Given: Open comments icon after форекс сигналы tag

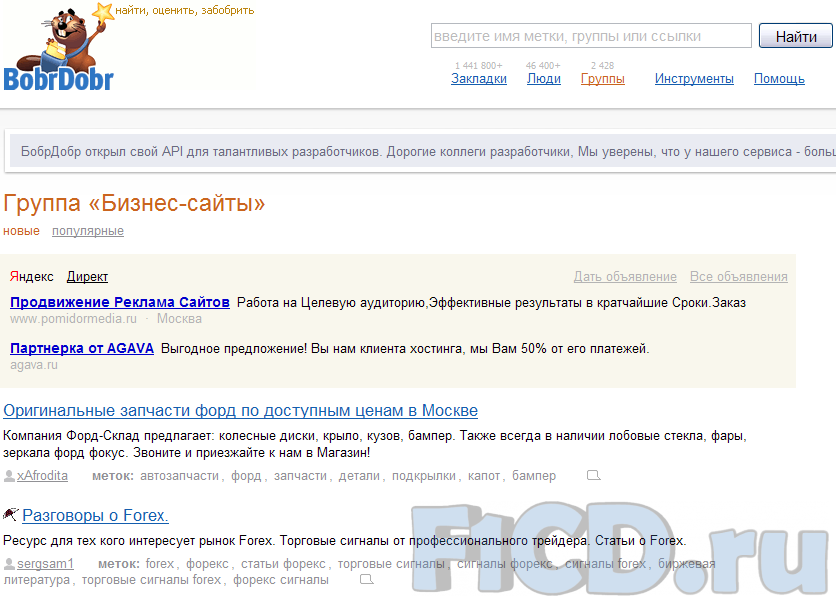Looking at the screenshot, I should [367, 580].
